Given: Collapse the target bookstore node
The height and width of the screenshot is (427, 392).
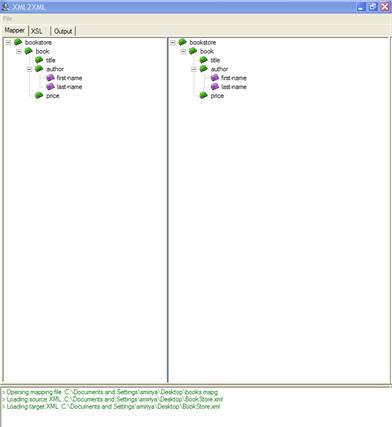Looking at the screenshot, I should point(173,42).
